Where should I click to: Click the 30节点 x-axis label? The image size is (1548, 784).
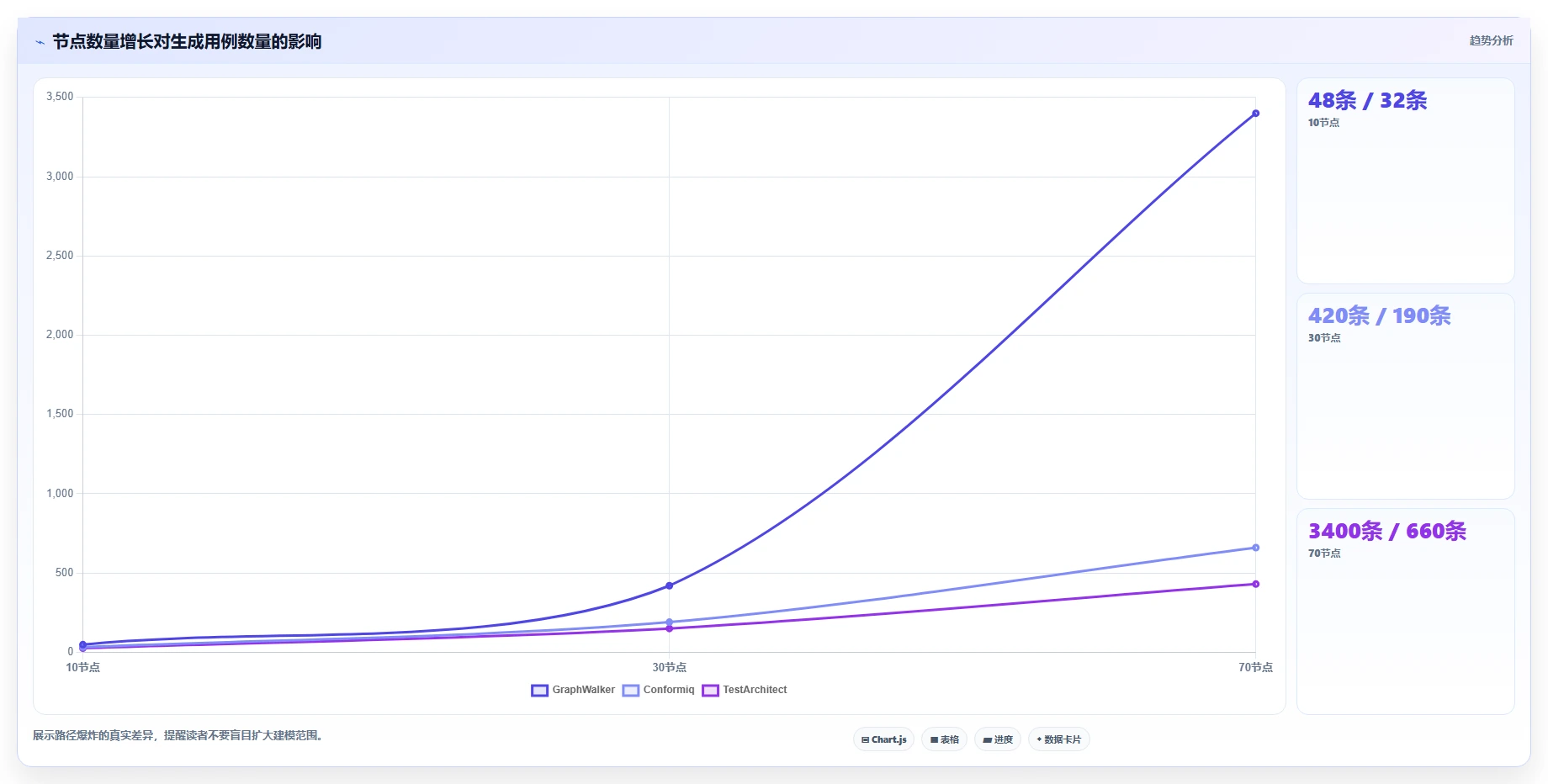(x=669, y=667)
